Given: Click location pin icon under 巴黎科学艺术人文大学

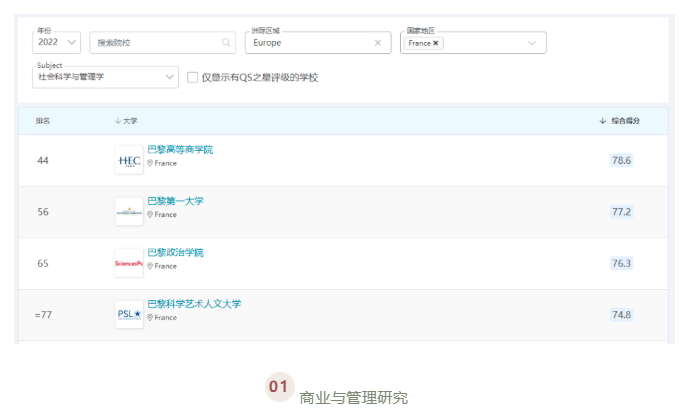Looking at the screenshot, I should (x=150, y=317).
